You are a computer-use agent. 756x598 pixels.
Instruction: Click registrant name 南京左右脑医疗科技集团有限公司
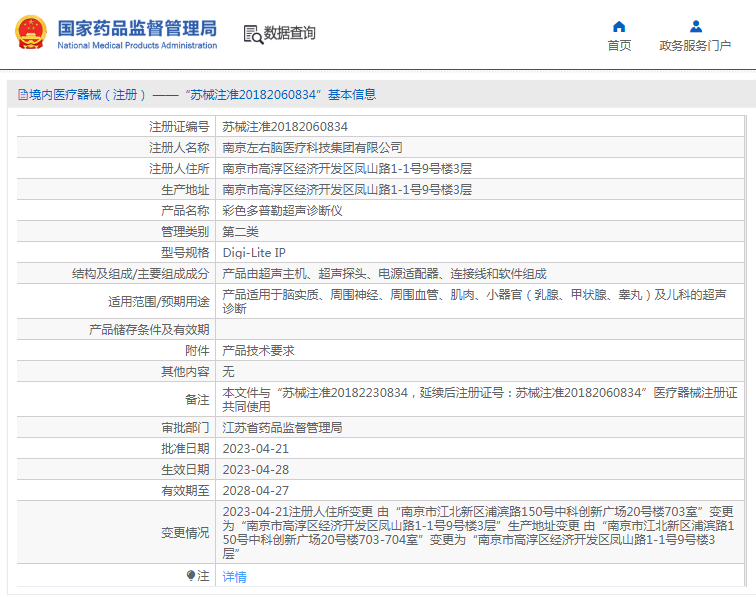point(312,148)
